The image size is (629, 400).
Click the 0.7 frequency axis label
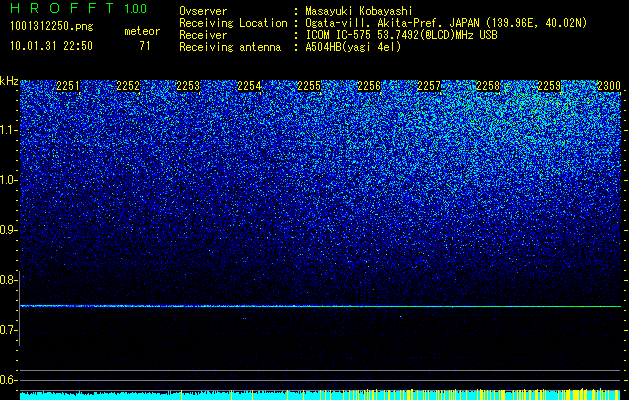coord(8,330)
